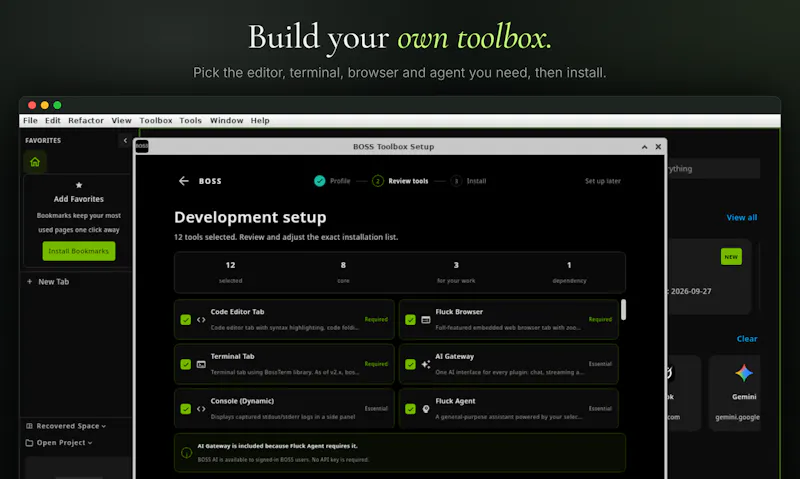Click the Code Editor Tab code-brackets icon
Screen dimensions: 800x479
tap(201, 320)
